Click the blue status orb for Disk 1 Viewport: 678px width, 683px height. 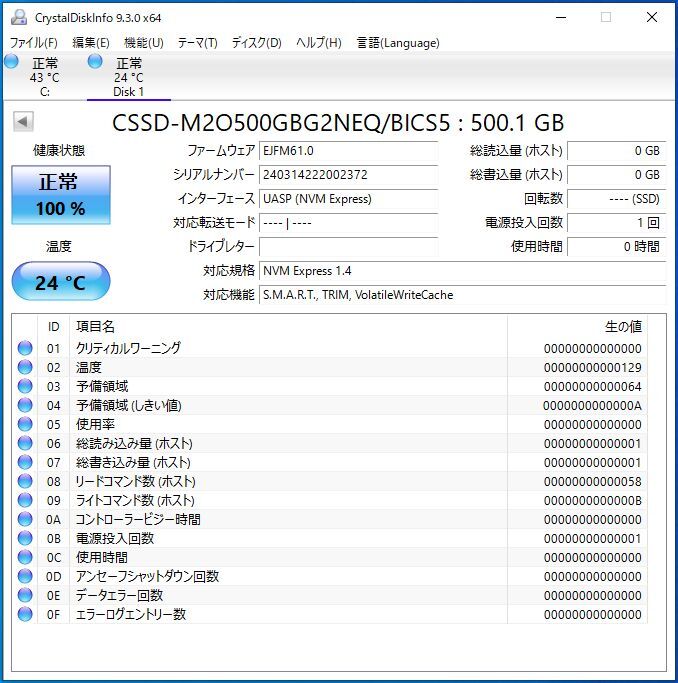95,62
